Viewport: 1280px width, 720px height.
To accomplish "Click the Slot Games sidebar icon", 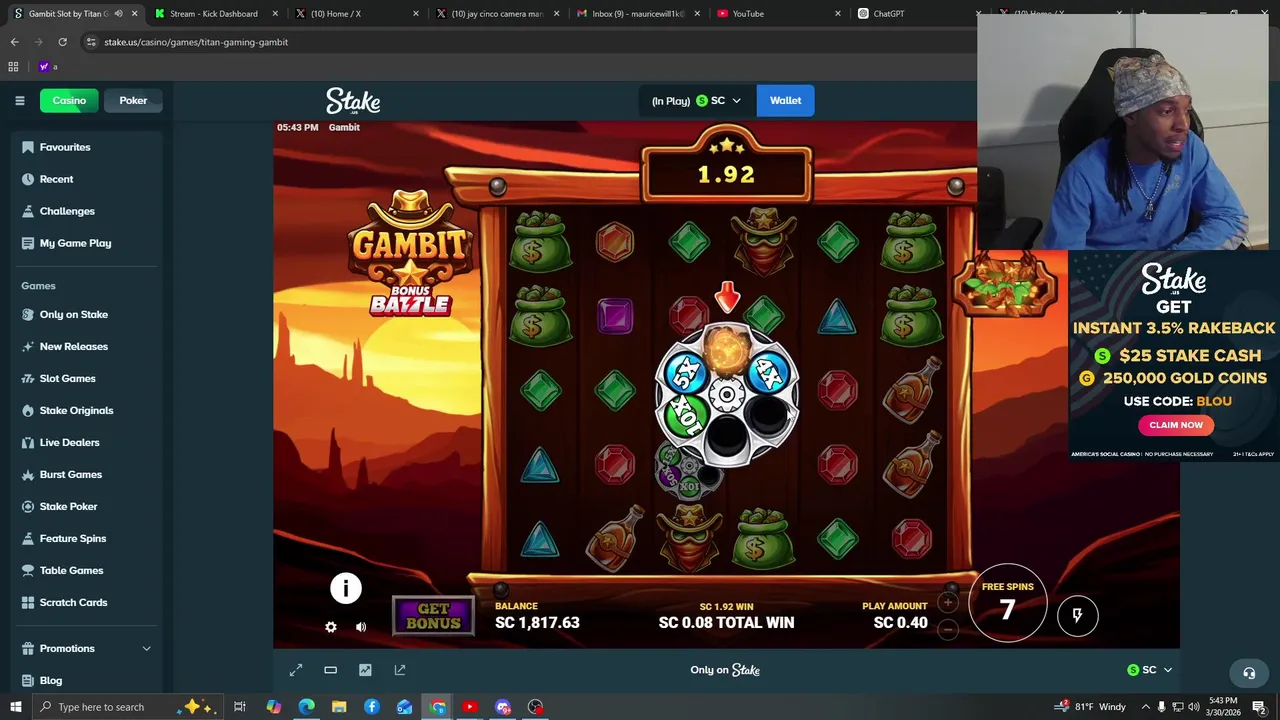I will coord(28,378).
